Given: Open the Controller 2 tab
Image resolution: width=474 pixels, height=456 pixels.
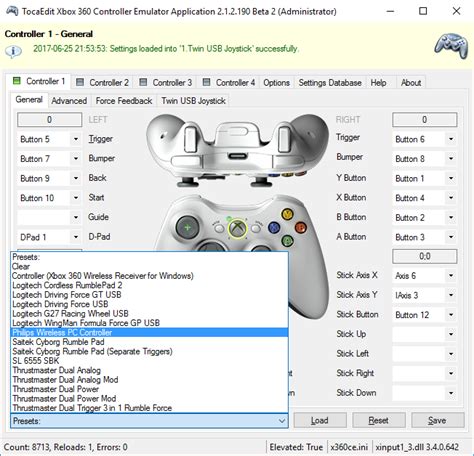Looking at the screenshot, I should [102, 82].
